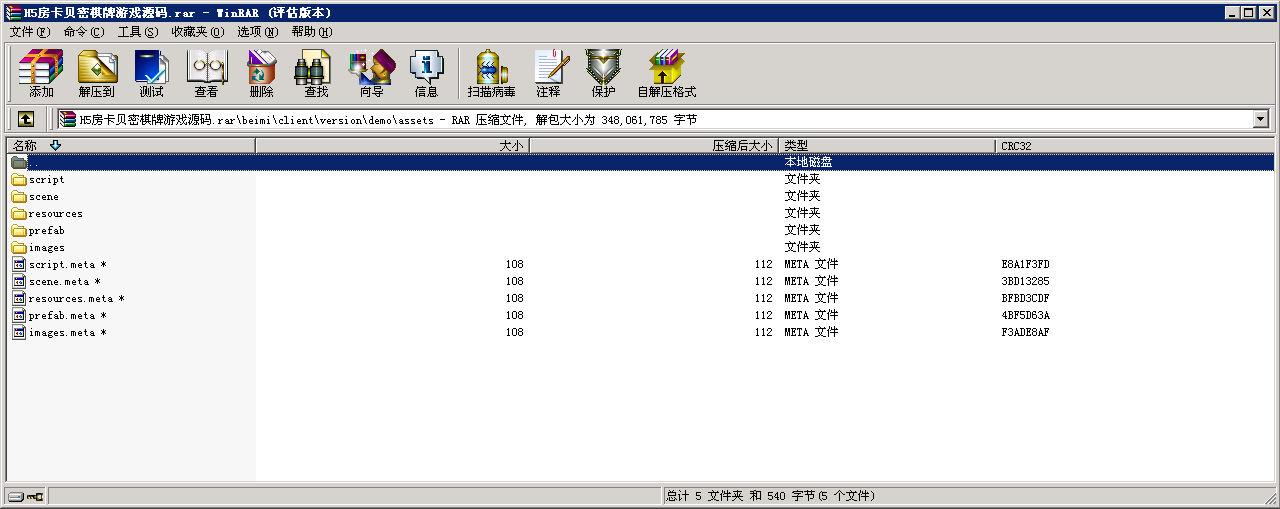The image size is (1280, 509).
Task: Click the 添加 (Add) toolbar icon
Action: [x=41, y=74]
